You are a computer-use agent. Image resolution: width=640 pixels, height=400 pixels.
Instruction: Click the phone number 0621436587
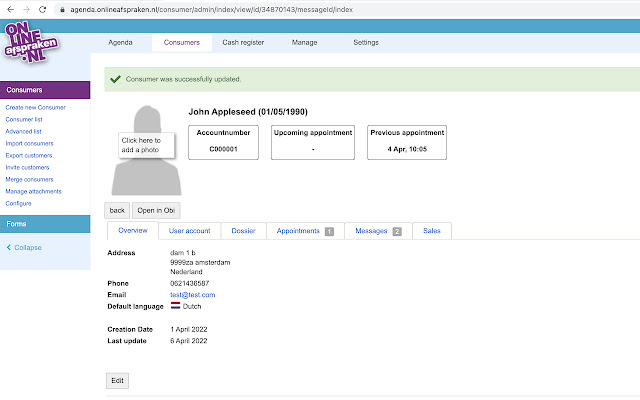tap(189, 283)
